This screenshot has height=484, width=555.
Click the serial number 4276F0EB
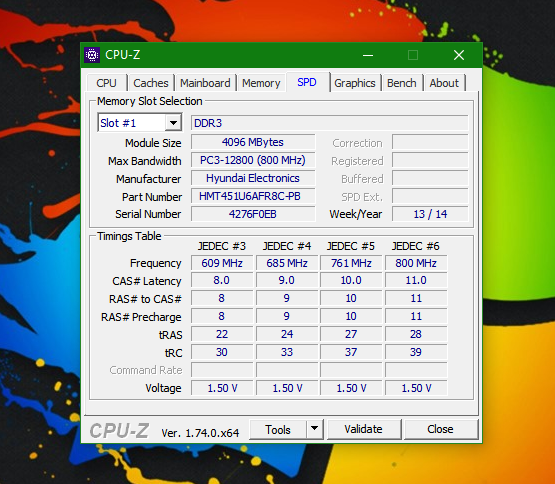click(253, 214)
